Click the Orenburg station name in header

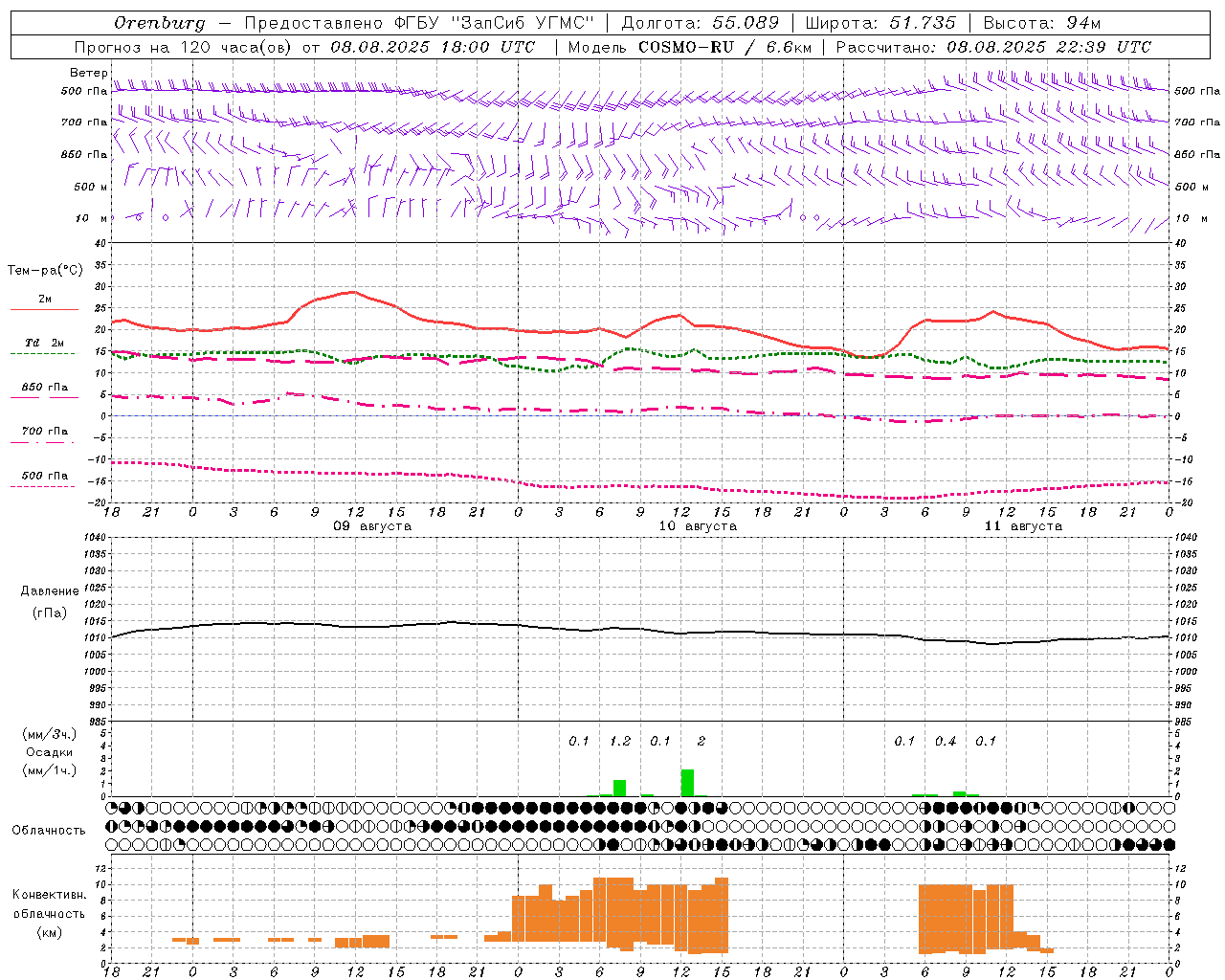click(160, 23)
